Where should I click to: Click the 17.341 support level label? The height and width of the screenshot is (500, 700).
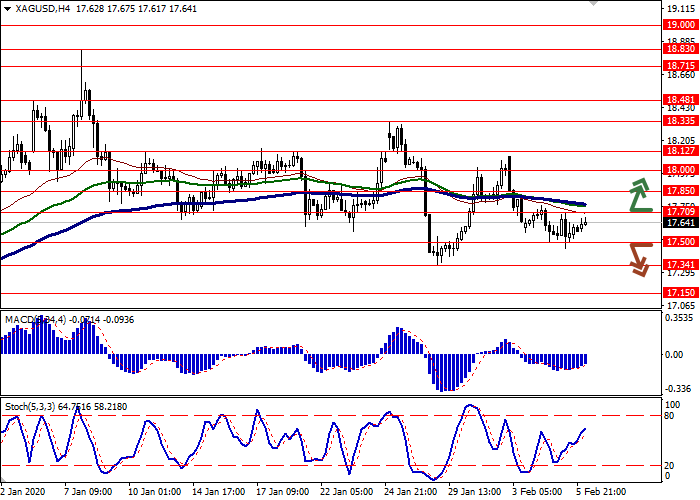[x=680, y=264]
